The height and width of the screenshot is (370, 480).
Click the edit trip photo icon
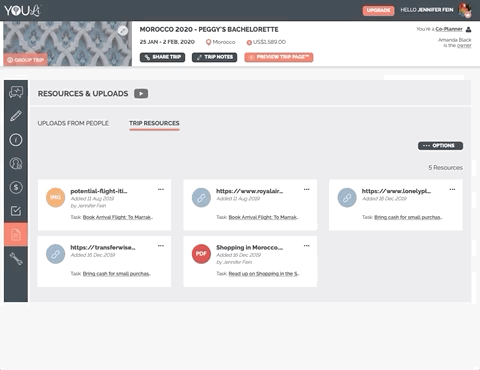pos(123,31)
